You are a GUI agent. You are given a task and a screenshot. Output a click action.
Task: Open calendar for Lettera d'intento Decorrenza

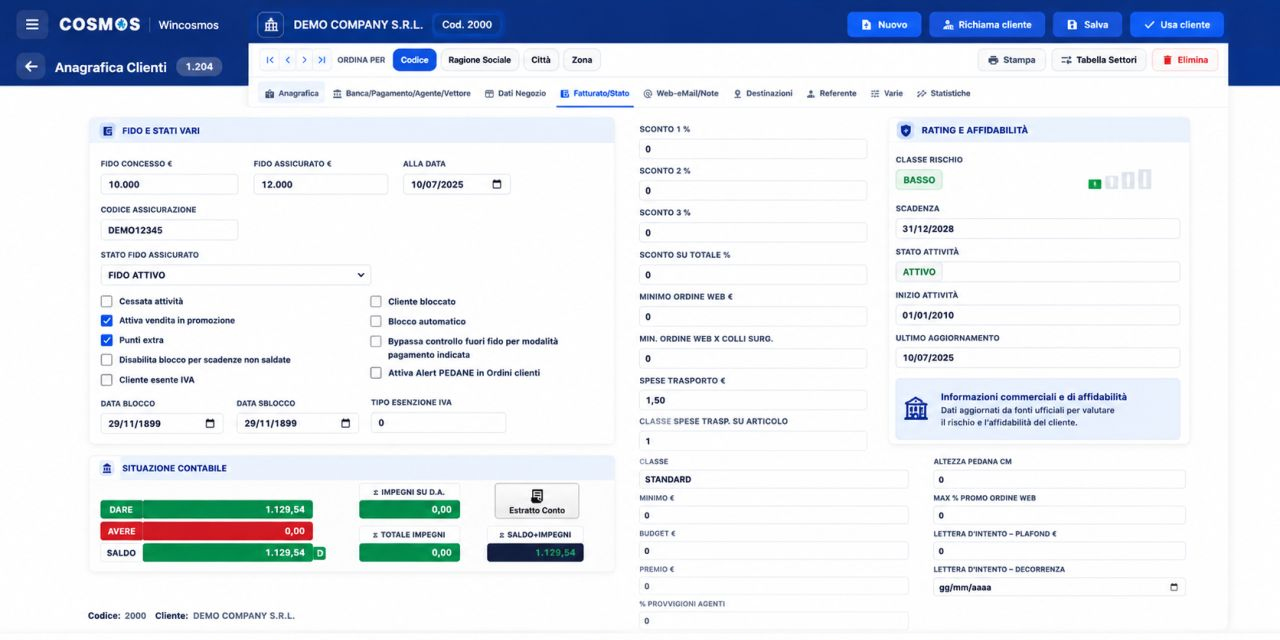click(x=1173, y=587)
